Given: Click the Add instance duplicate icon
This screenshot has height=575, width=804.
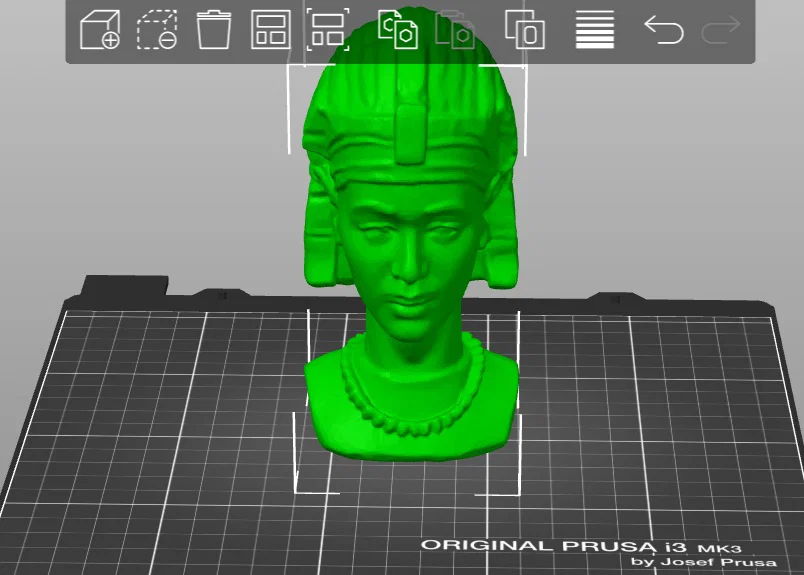Looking at the screenshot, I should coord(525,30).
